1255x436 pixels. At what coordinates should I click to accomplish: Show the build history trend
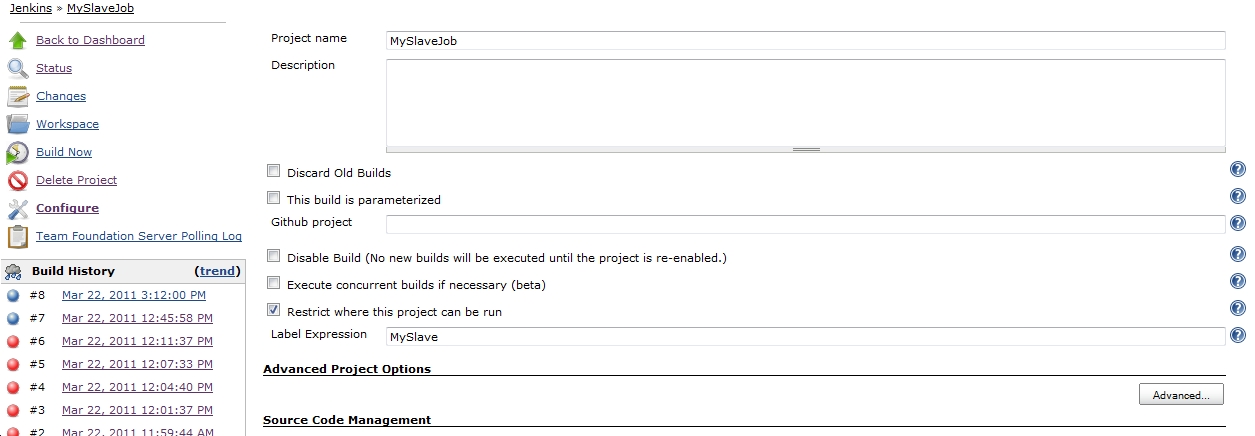point(218,271)
